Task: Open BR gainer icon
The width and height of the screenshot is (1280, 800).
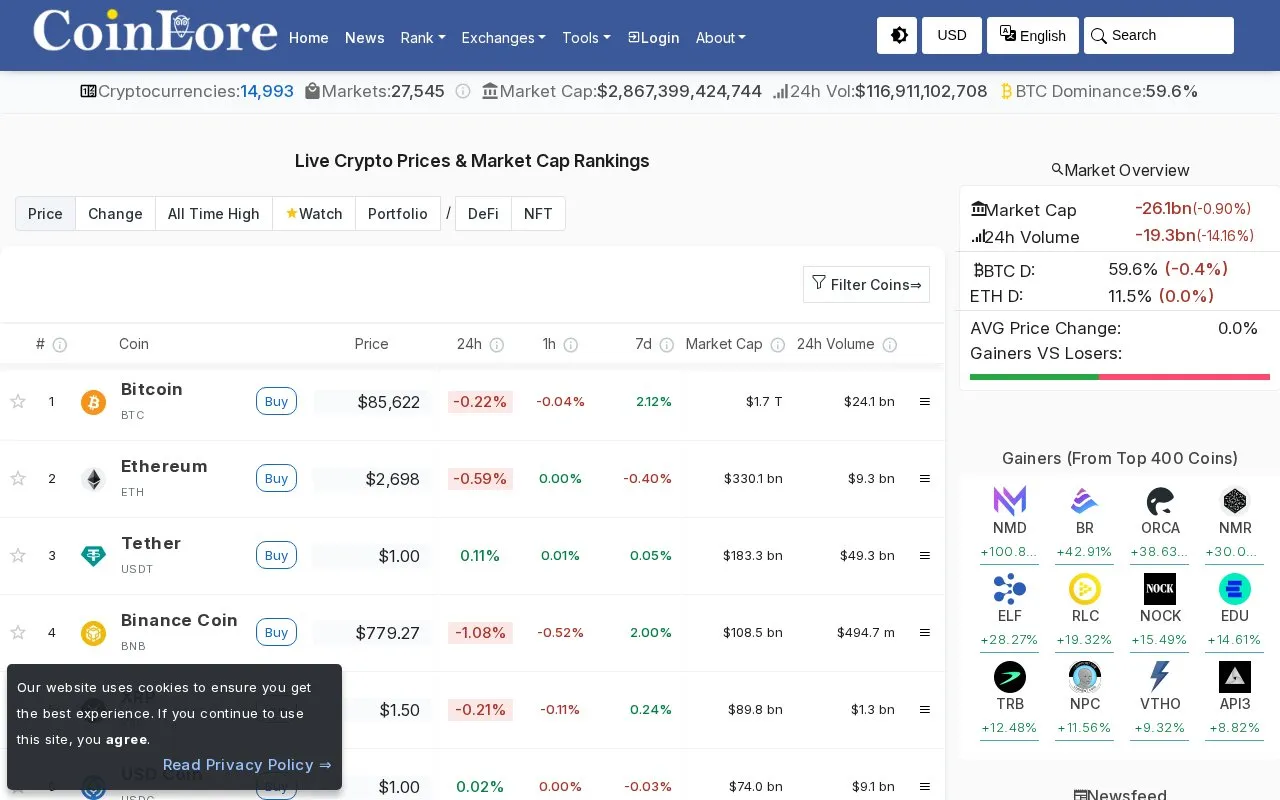Action: (x=1085, y=500)
